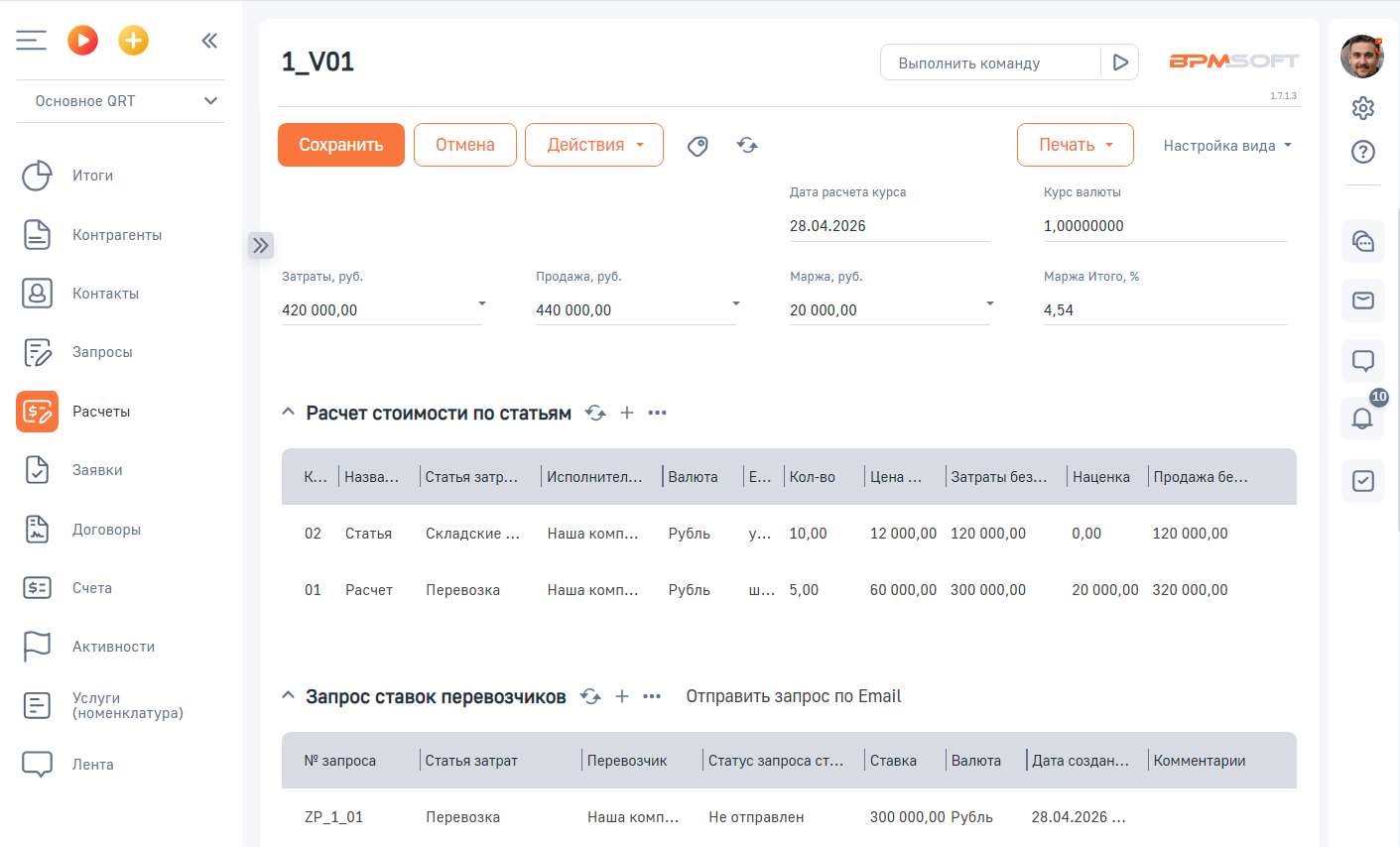Screen dimensions: 1400x847
Task: Add a row to Расчет стоимости по статьям
Action: click(627, 413)
